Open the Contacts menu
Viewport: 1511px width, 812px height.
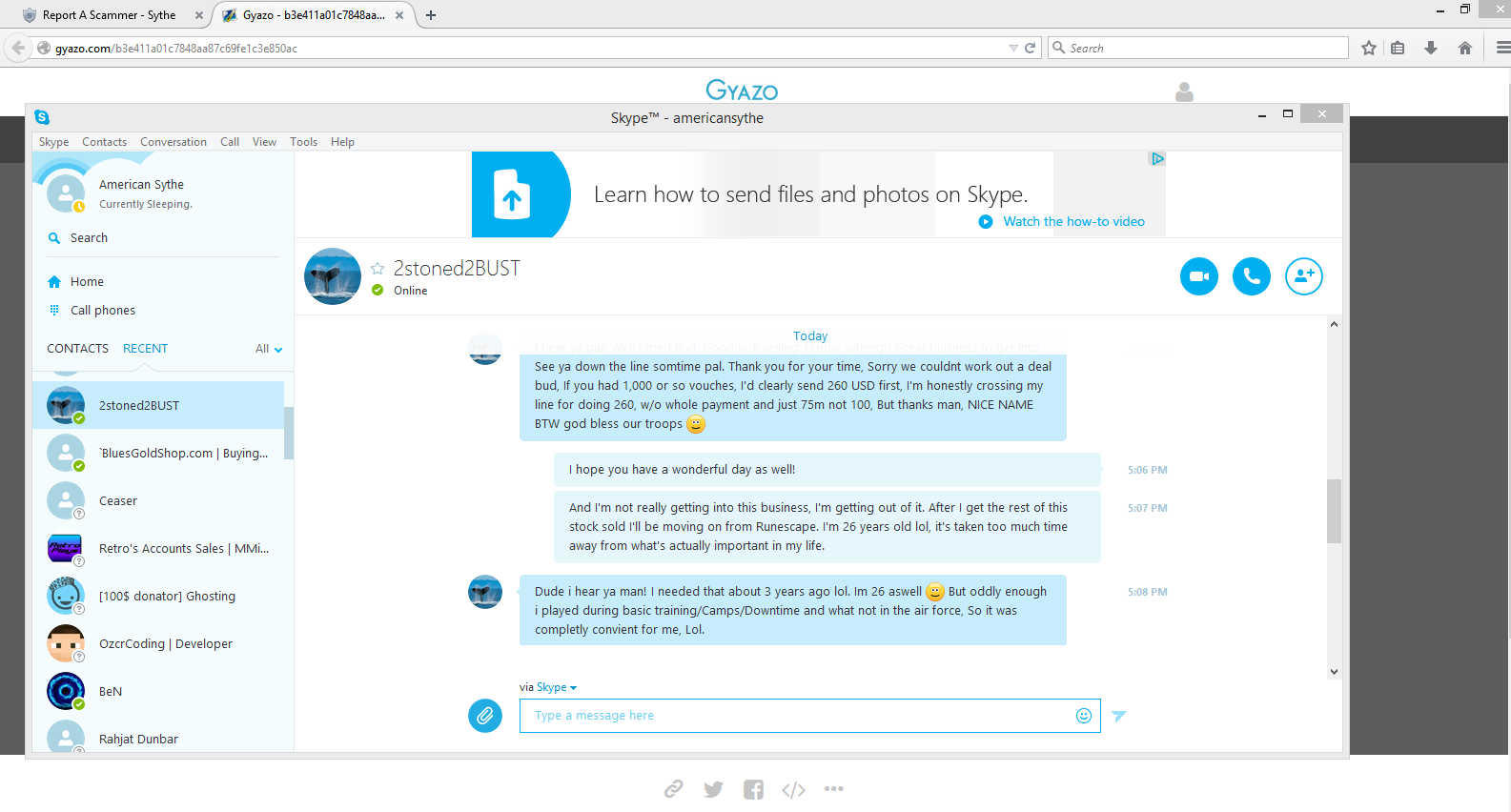click(x=104, y=142)
